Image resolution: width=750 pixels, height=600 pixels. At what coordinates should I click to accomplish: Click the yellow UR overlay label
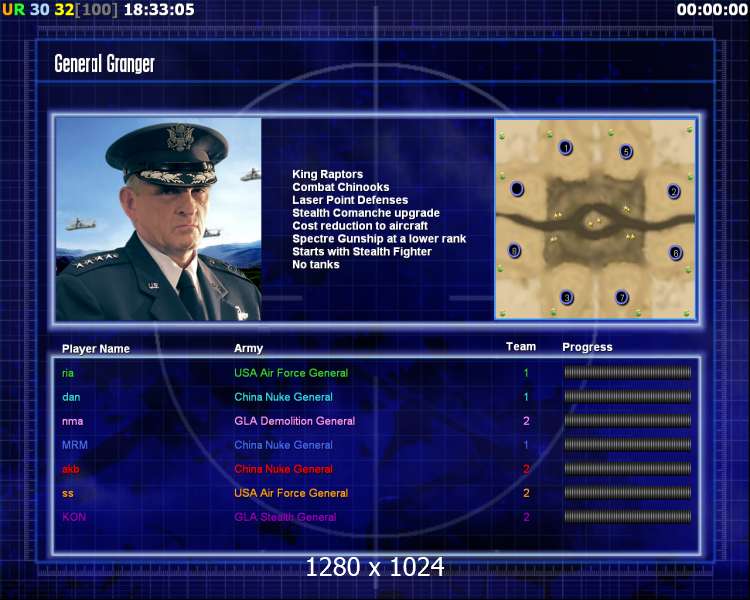click(13, 10)
